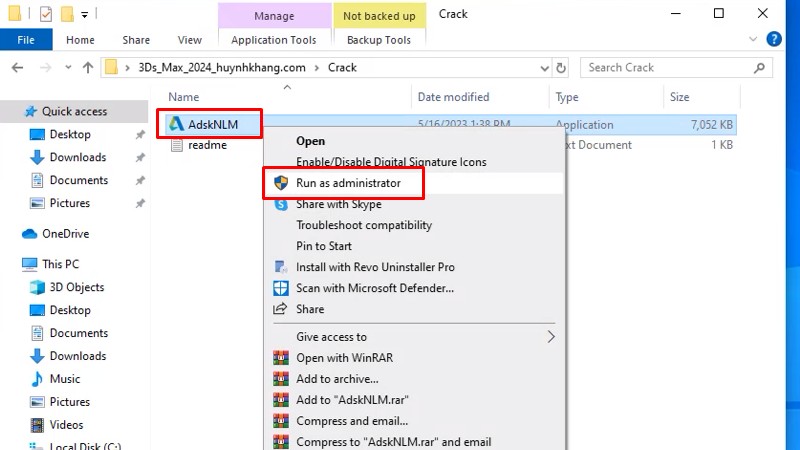This screenshot has width=800, height=450.
Task: Click the Microsoft Defender scan icon
Action: [281, 288]
